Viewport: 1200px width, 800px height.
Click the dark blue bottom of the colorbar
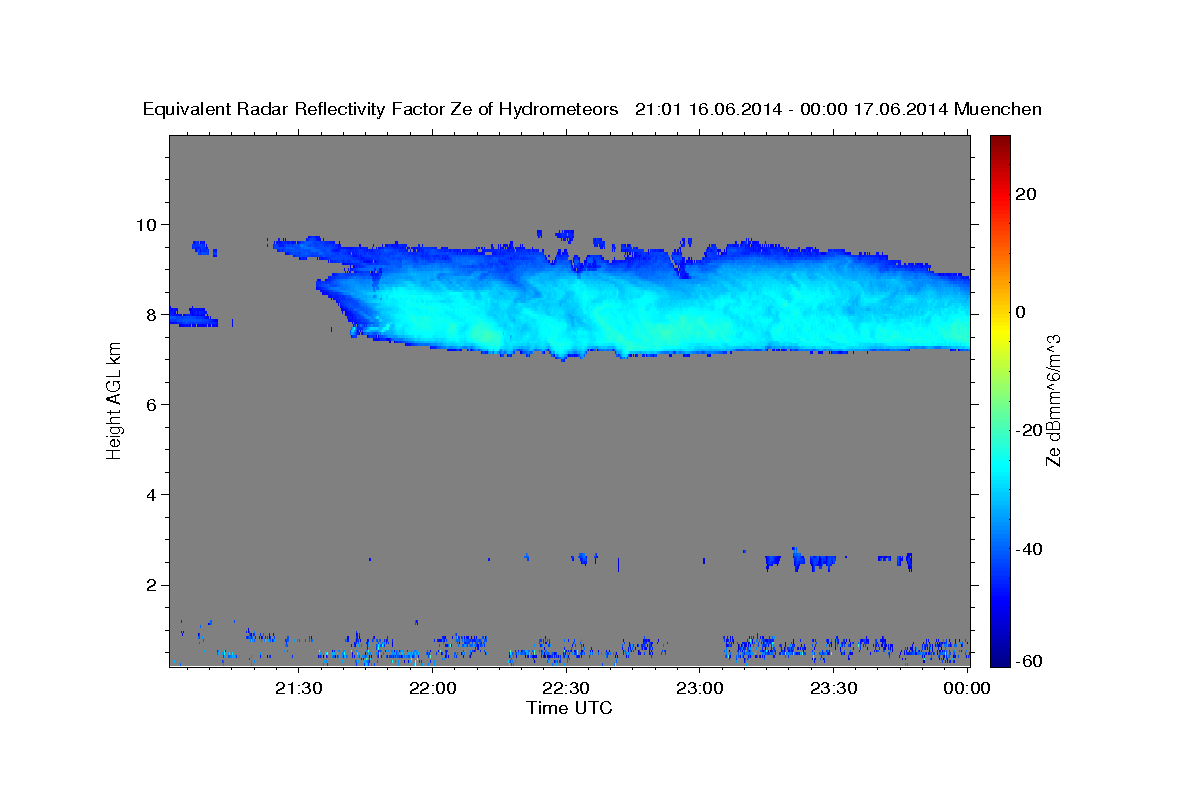(1000, 658)
